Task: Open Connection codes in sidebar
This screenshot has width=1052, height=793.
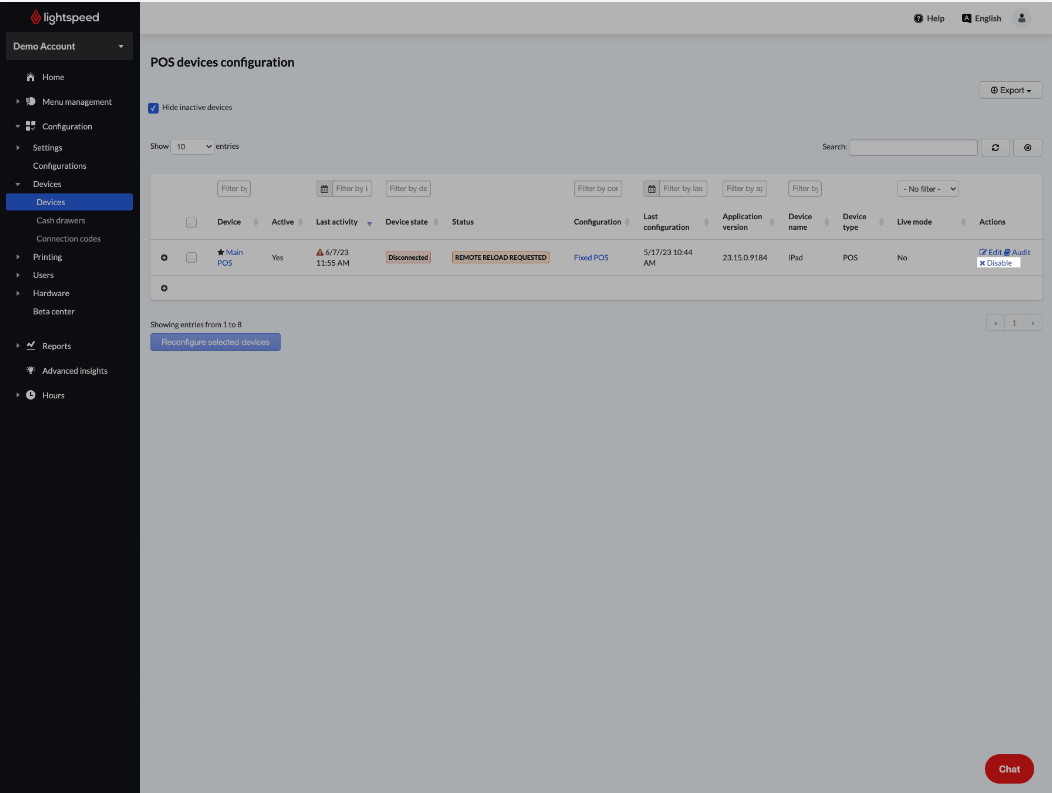Action: (68, 239)
